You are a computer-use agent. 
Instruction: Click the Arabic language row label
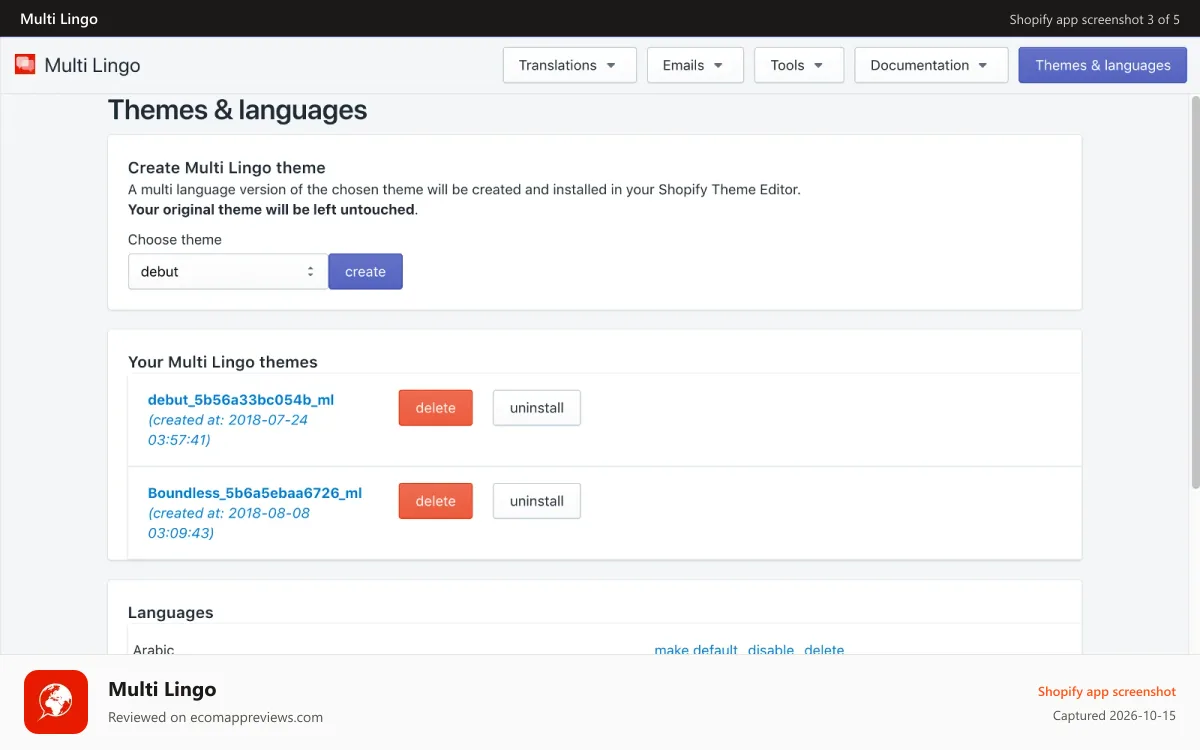coord(154,650)
